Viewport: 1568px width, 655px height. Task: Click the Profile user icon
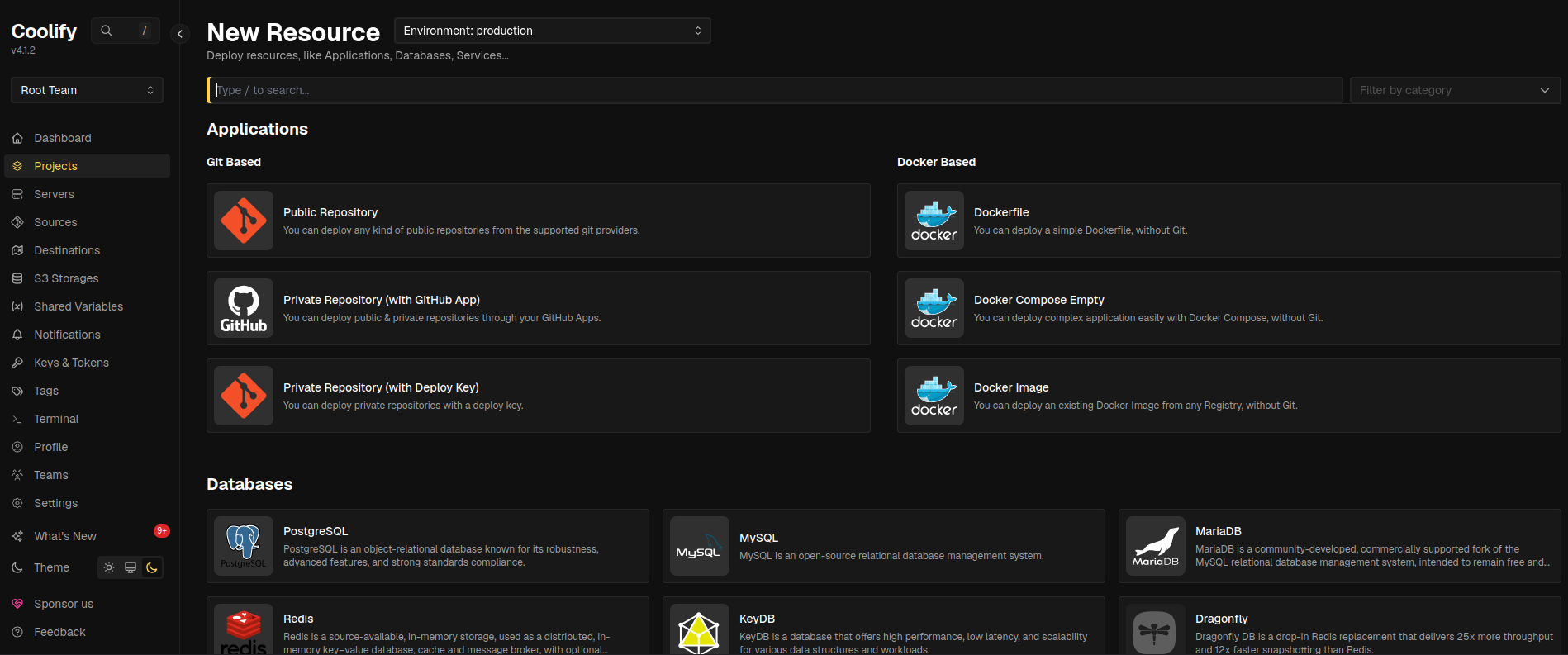point(17,447)
